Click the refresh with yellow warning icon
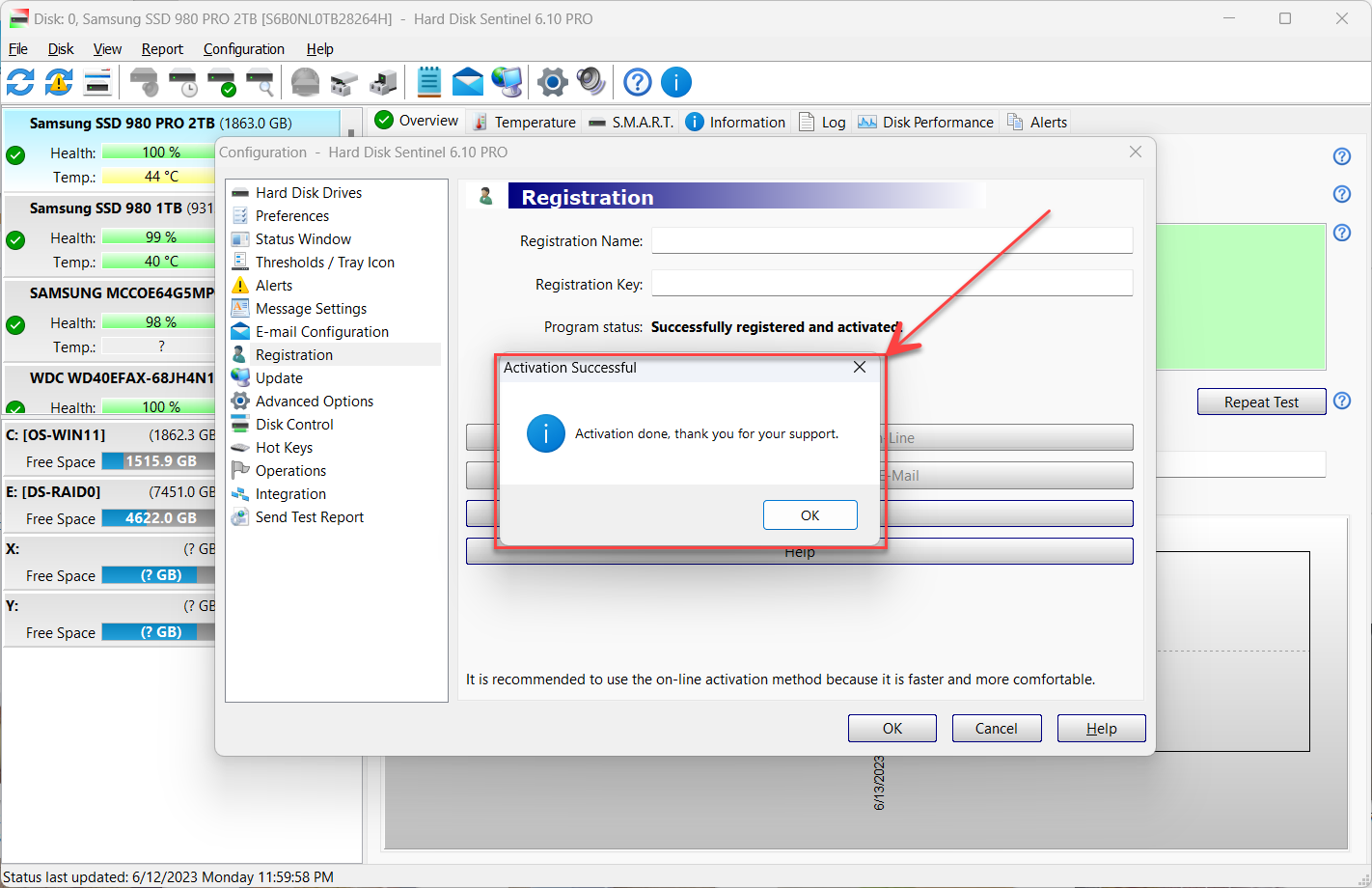 [x=59, y=82]
